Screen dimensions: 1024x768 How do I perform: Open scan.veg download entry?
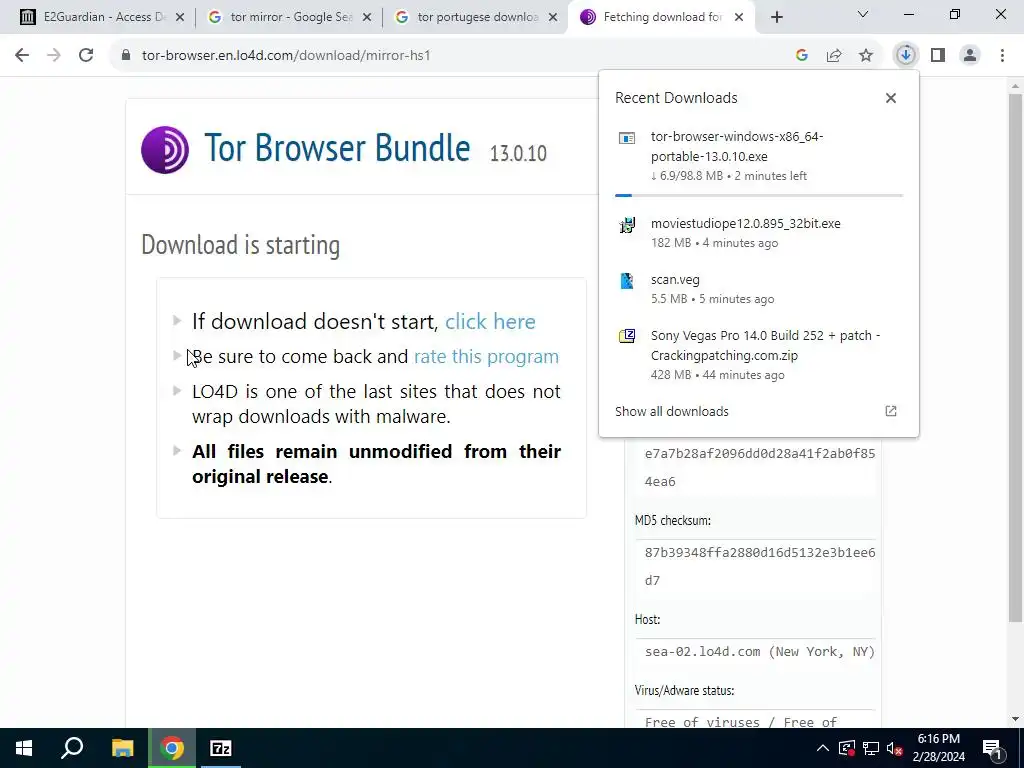coord(759,289)
